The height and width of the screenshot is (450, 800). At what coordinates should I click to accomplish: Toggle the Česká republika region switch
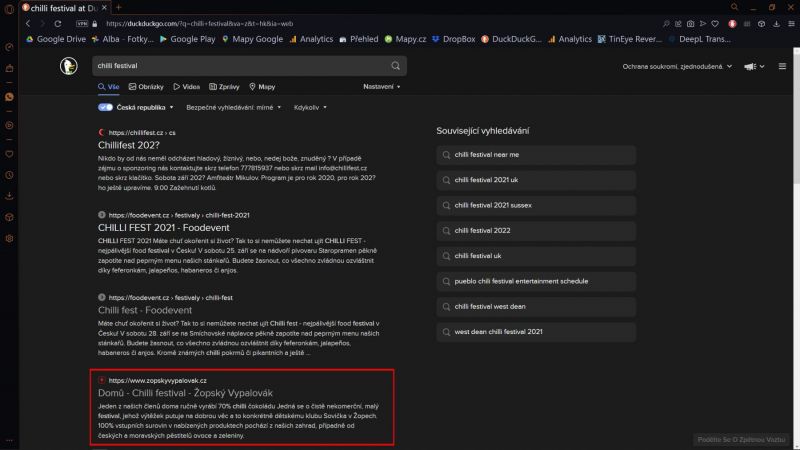pyautogui.click(x=105, y=107)
